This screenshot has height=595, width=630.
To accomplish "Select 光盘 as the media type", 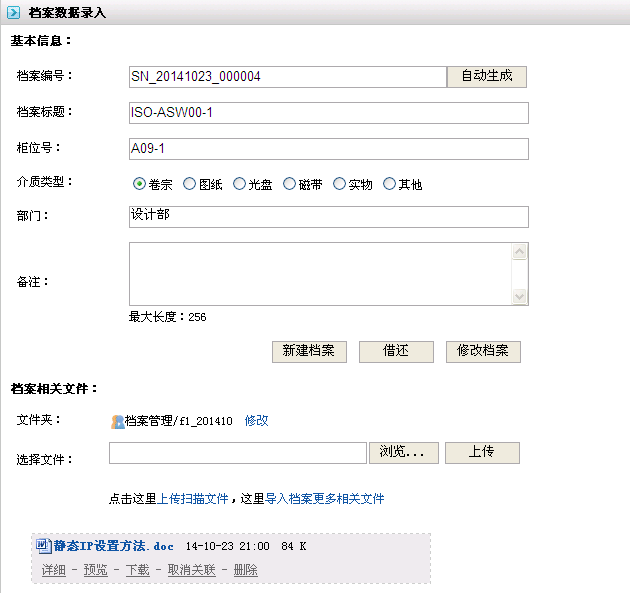I will pos(239,184).
